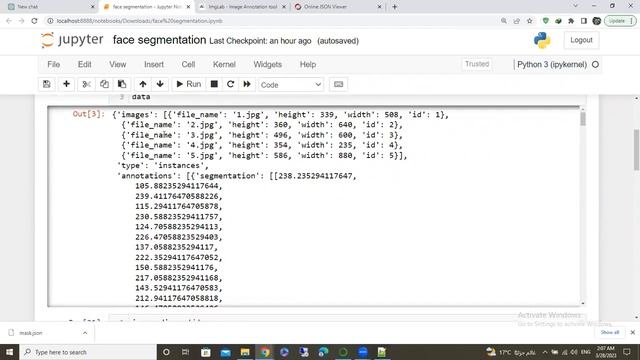640x360 pixels.
Task: Open the Help menu
Action: coord(308,64)
